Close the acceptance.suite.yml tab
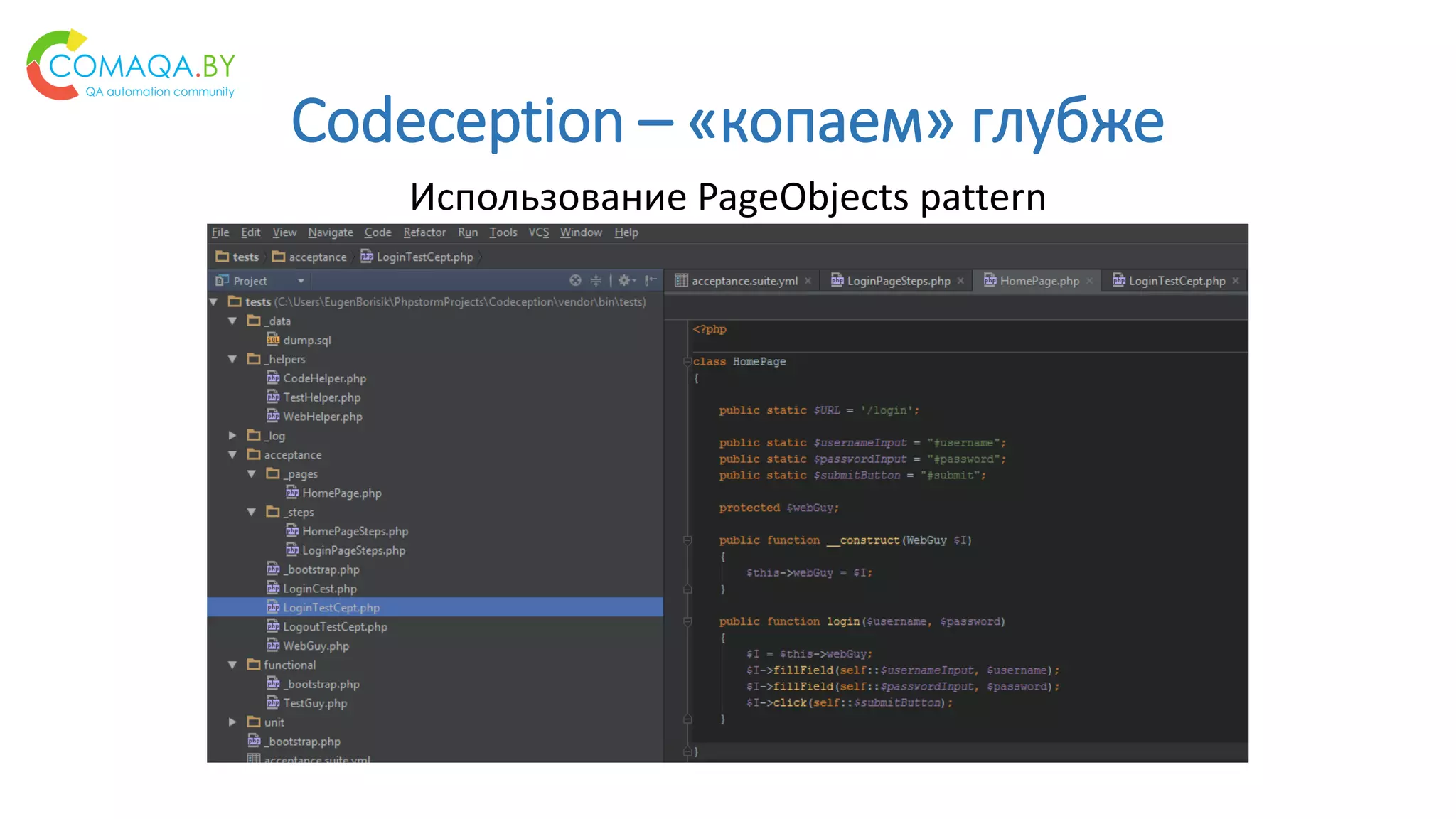The height and width of the screenshot is (819, 1456). 808,281
